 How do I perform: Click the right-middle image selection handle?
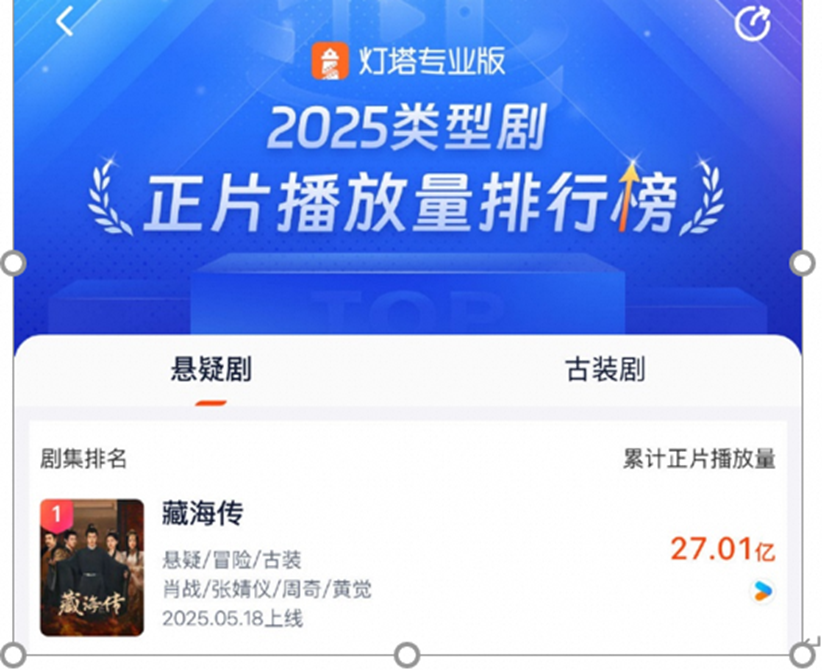coord(802,263)
